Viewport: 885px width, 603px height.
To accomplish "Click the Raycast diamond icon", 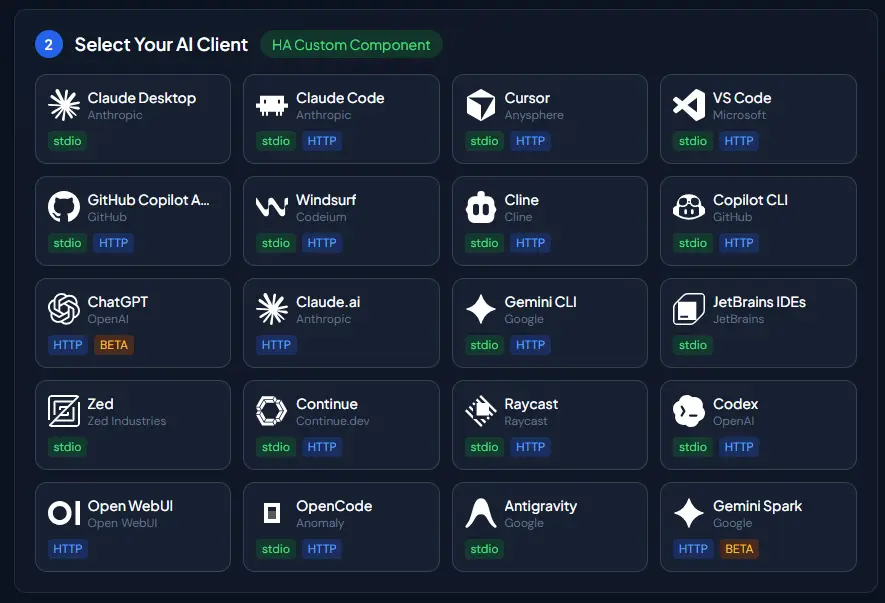I will pos(481,411).
